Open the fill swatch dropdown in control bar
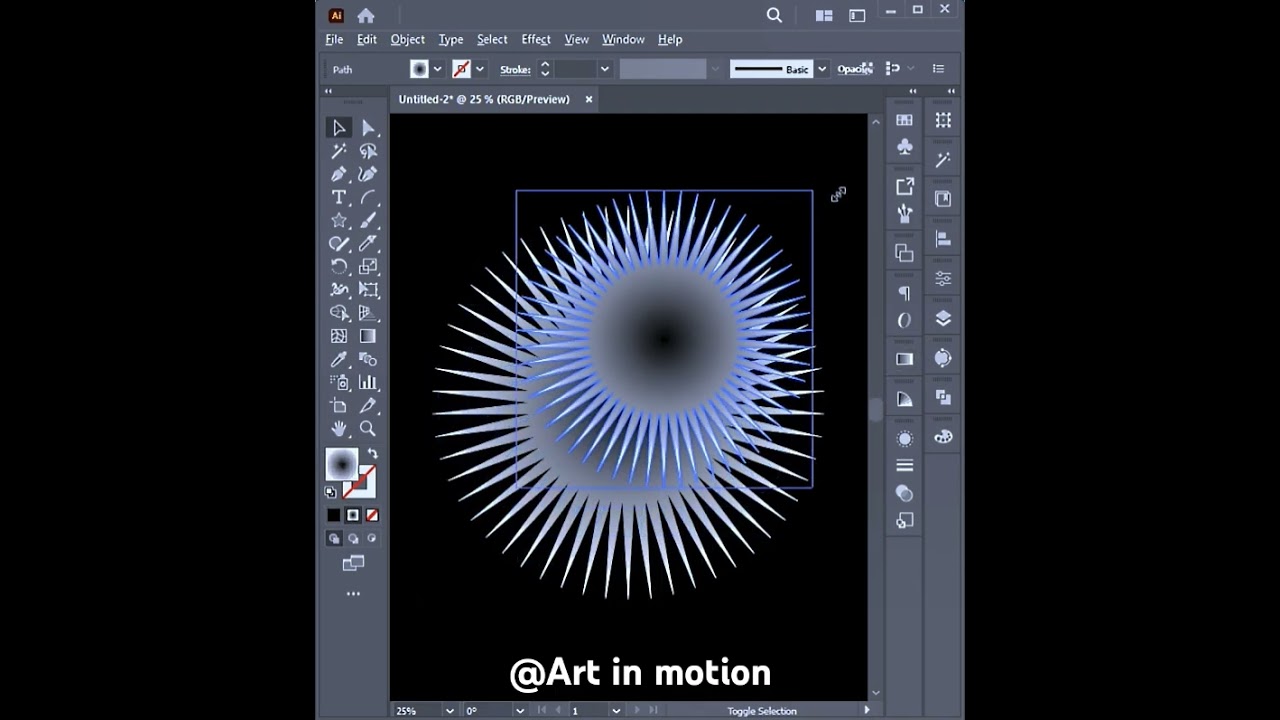This screenshot has width=1280, height=720. point(437,69)
